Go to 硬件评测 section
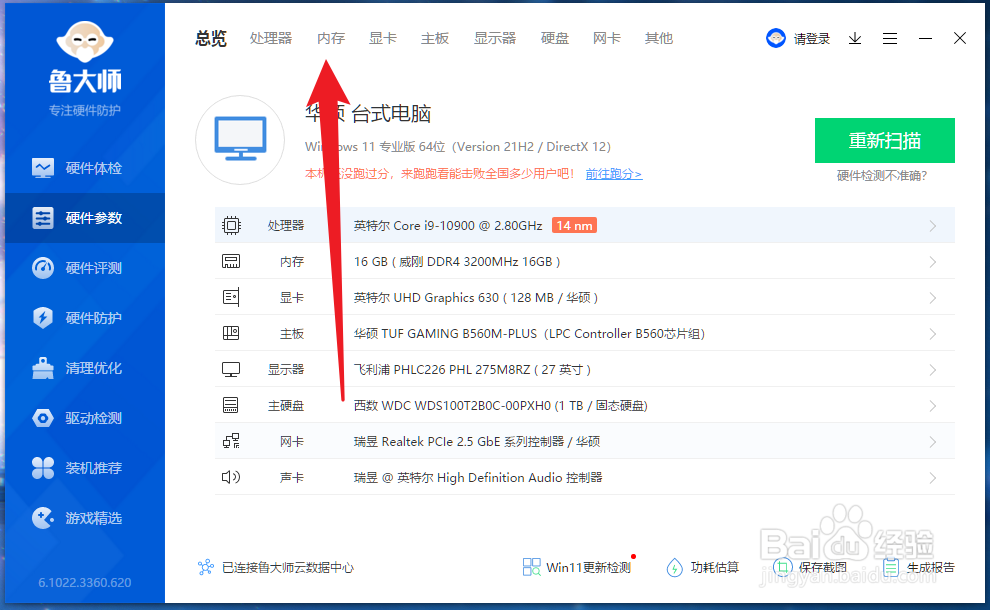 pos(85,268)
